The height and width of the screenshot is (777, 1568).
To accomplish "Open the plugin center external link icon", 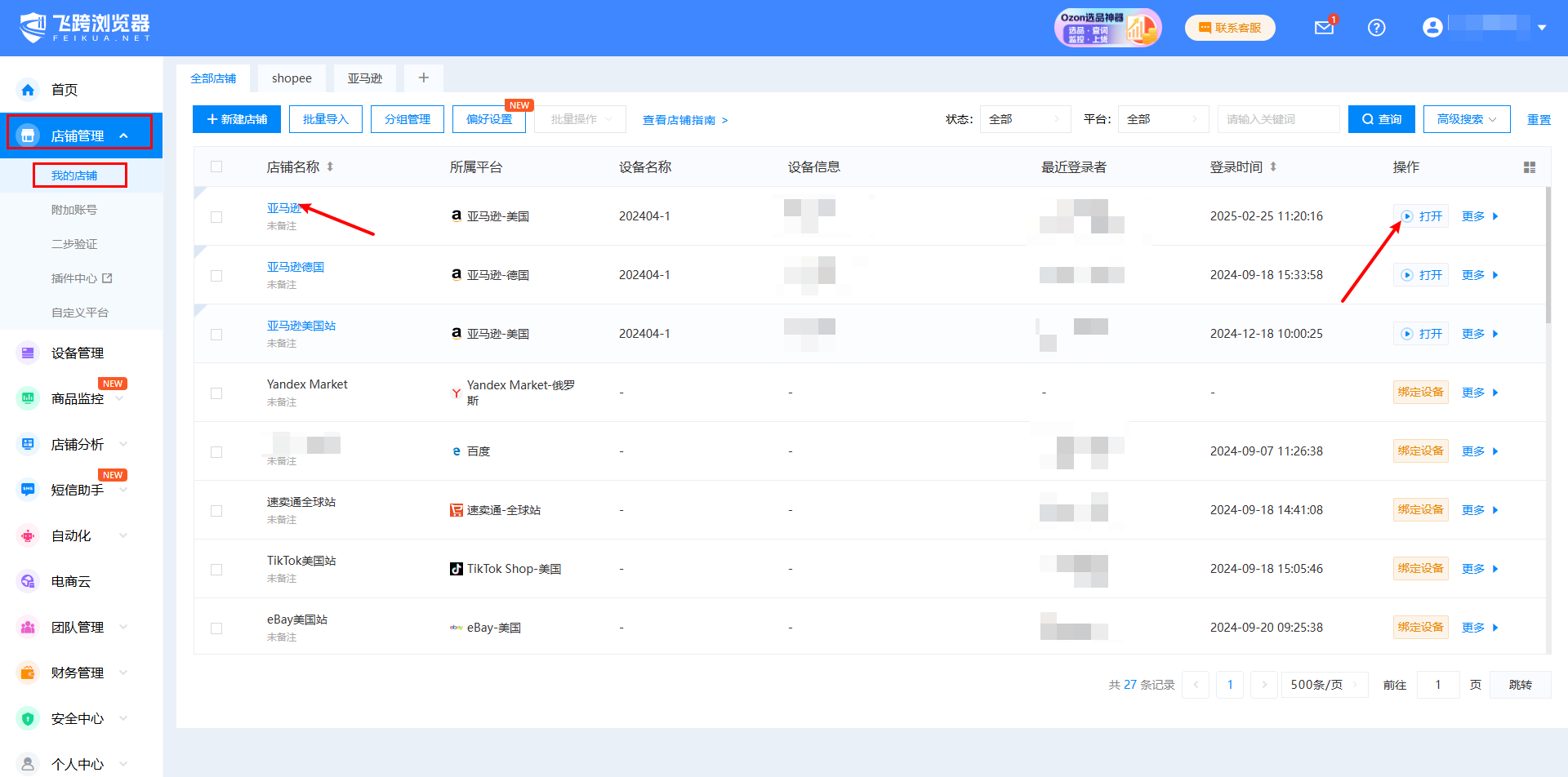I will click(x=107, y=278).
